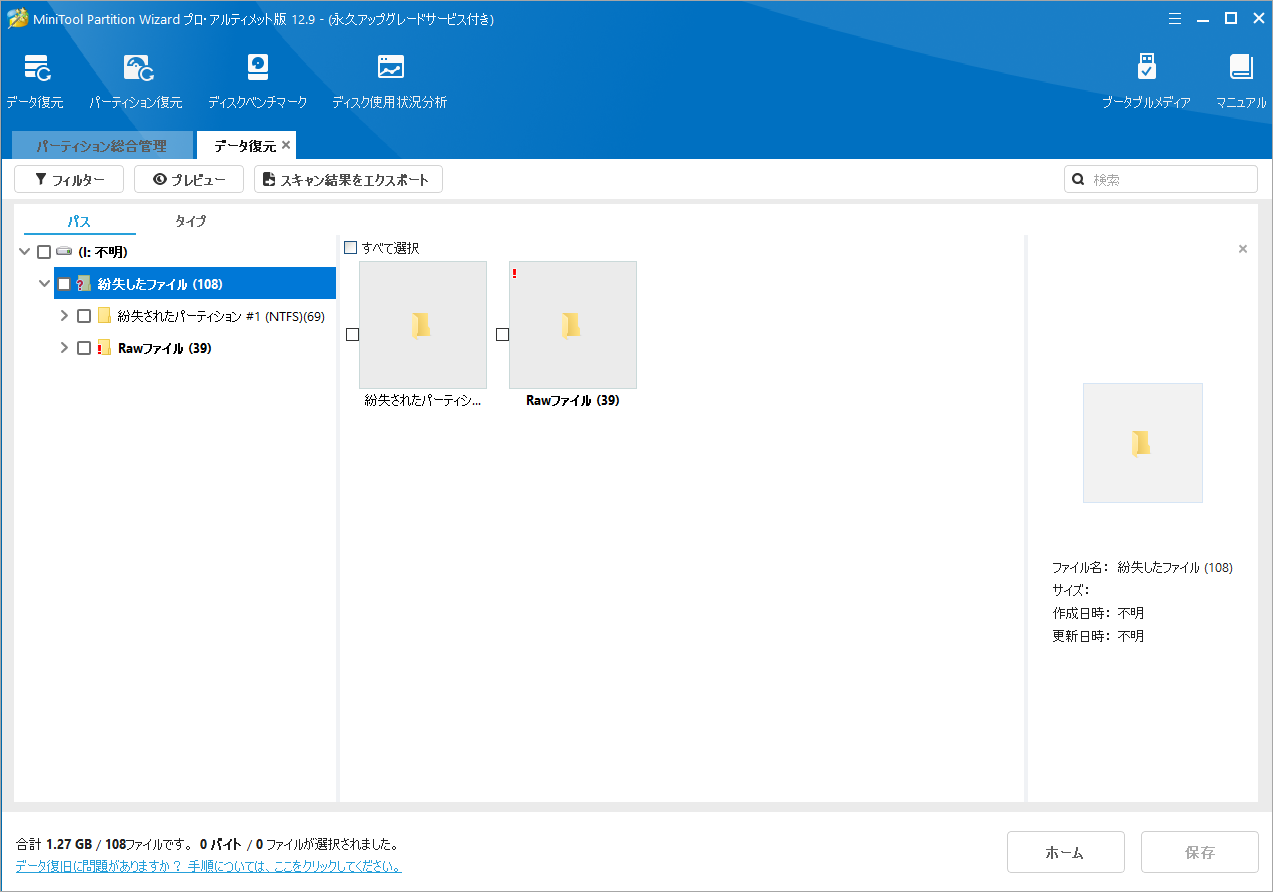
Task: Click the preview panel folder thumbnail
Action: point(1143,443)
